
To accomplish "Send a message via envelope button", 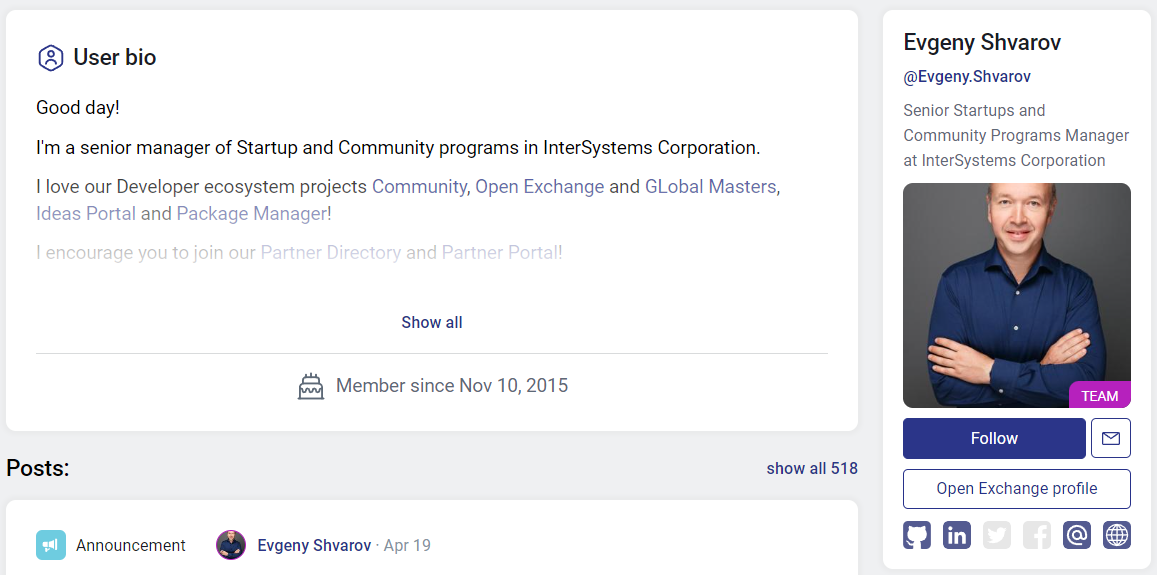I will (x=1111, y=438).
